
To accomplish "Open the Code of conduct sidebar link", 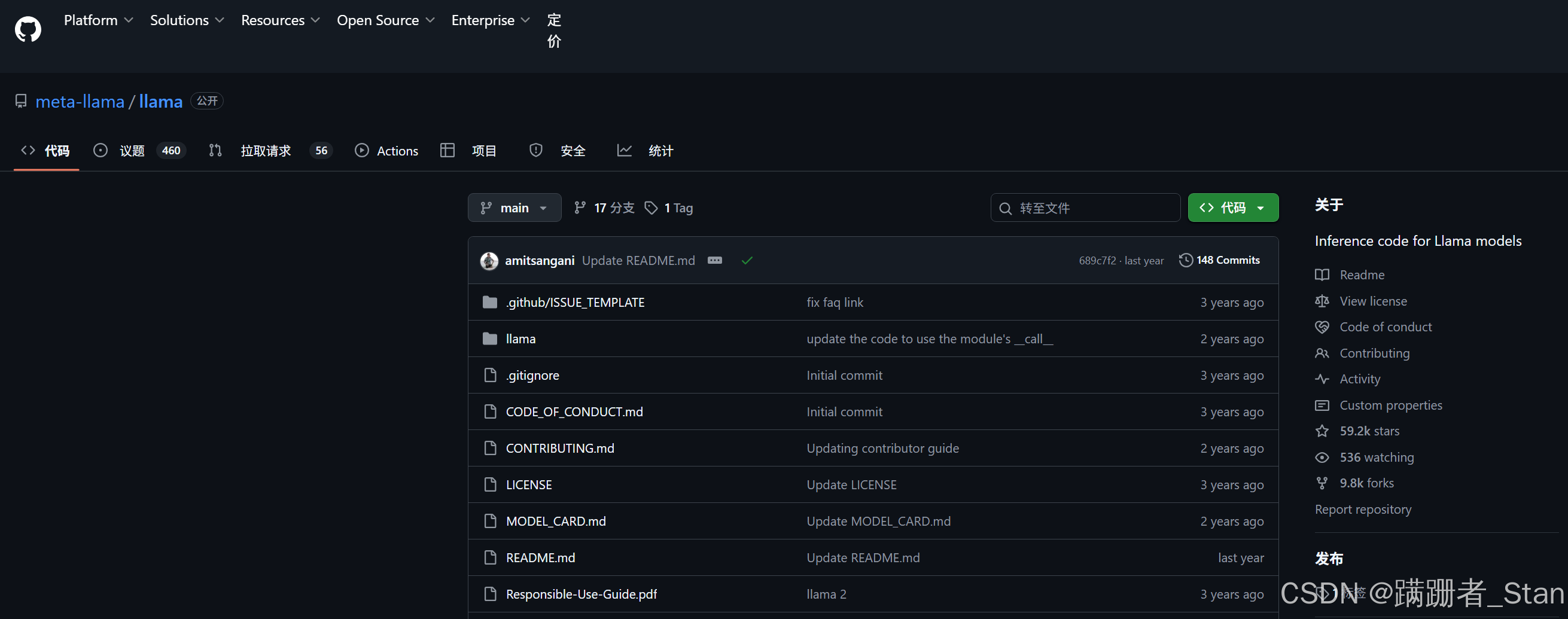I will 1373,328.
